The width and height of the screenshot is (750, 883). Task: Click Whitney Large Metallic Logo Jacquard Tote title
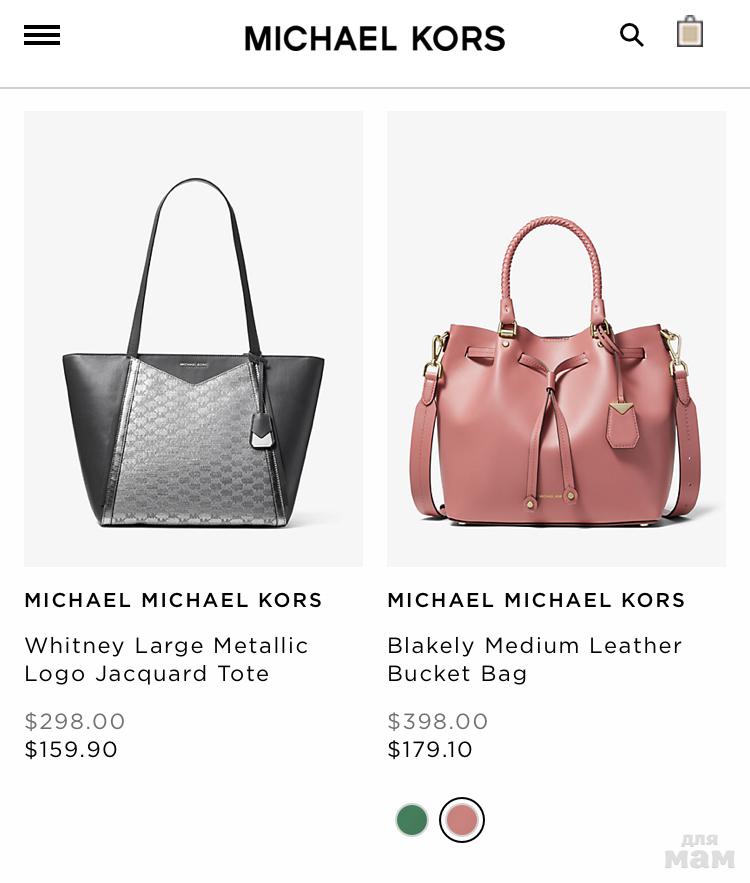point(167,659)
